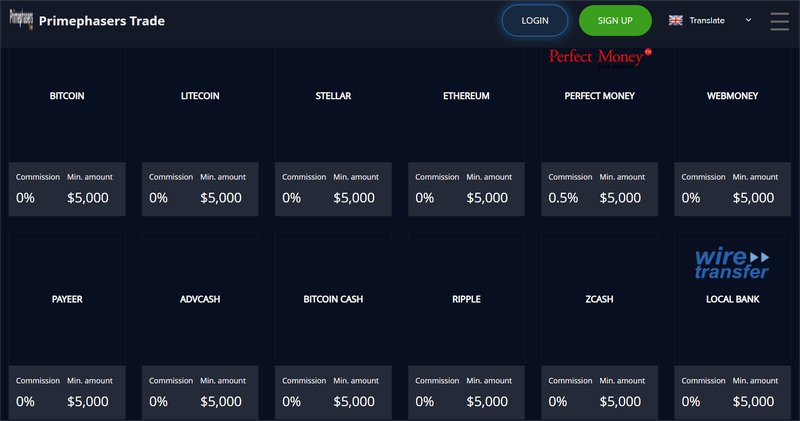Click the wire transfer logo

732,263
